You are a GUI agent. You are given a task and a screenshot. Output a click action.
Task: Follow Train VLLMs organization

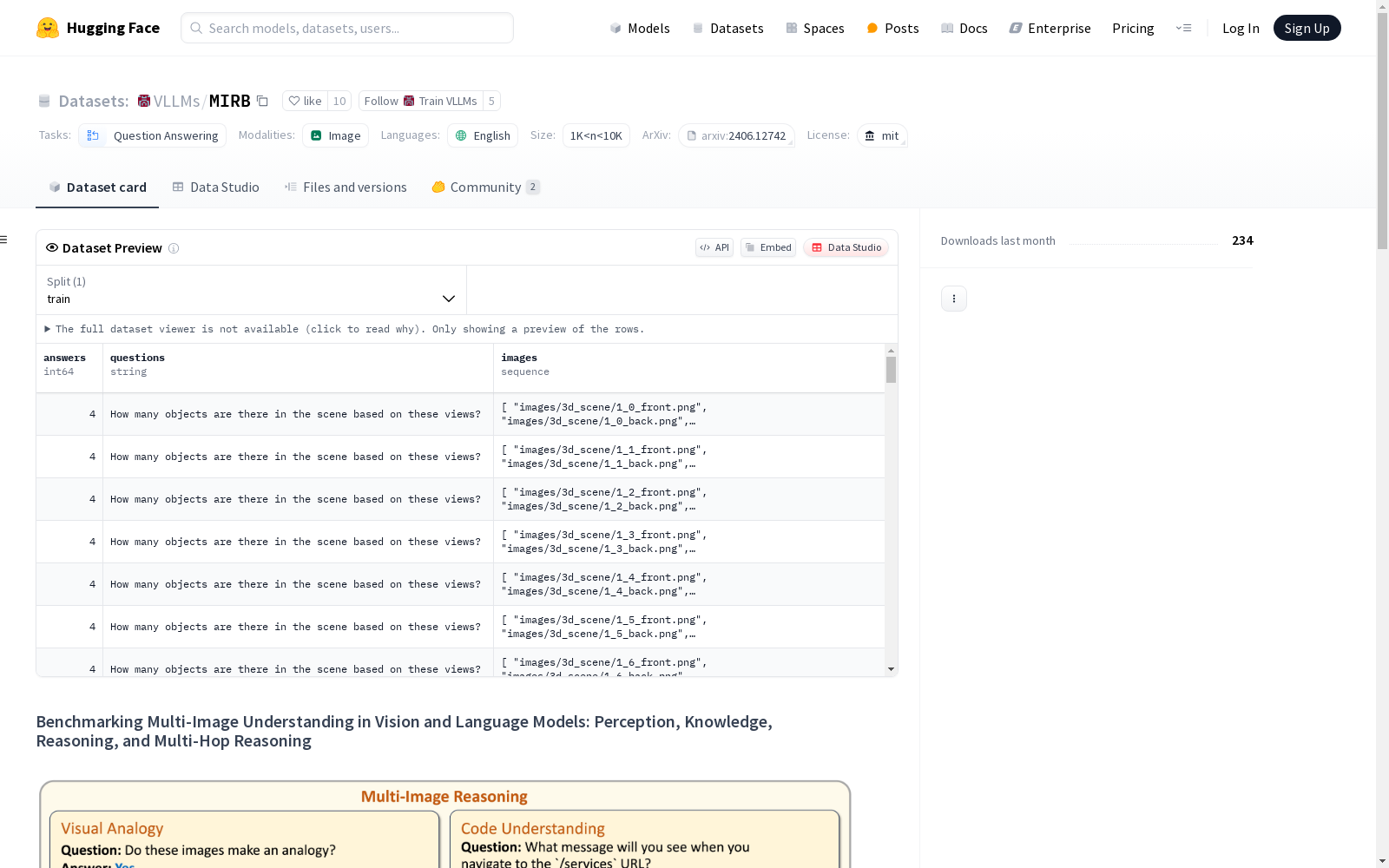421,101
